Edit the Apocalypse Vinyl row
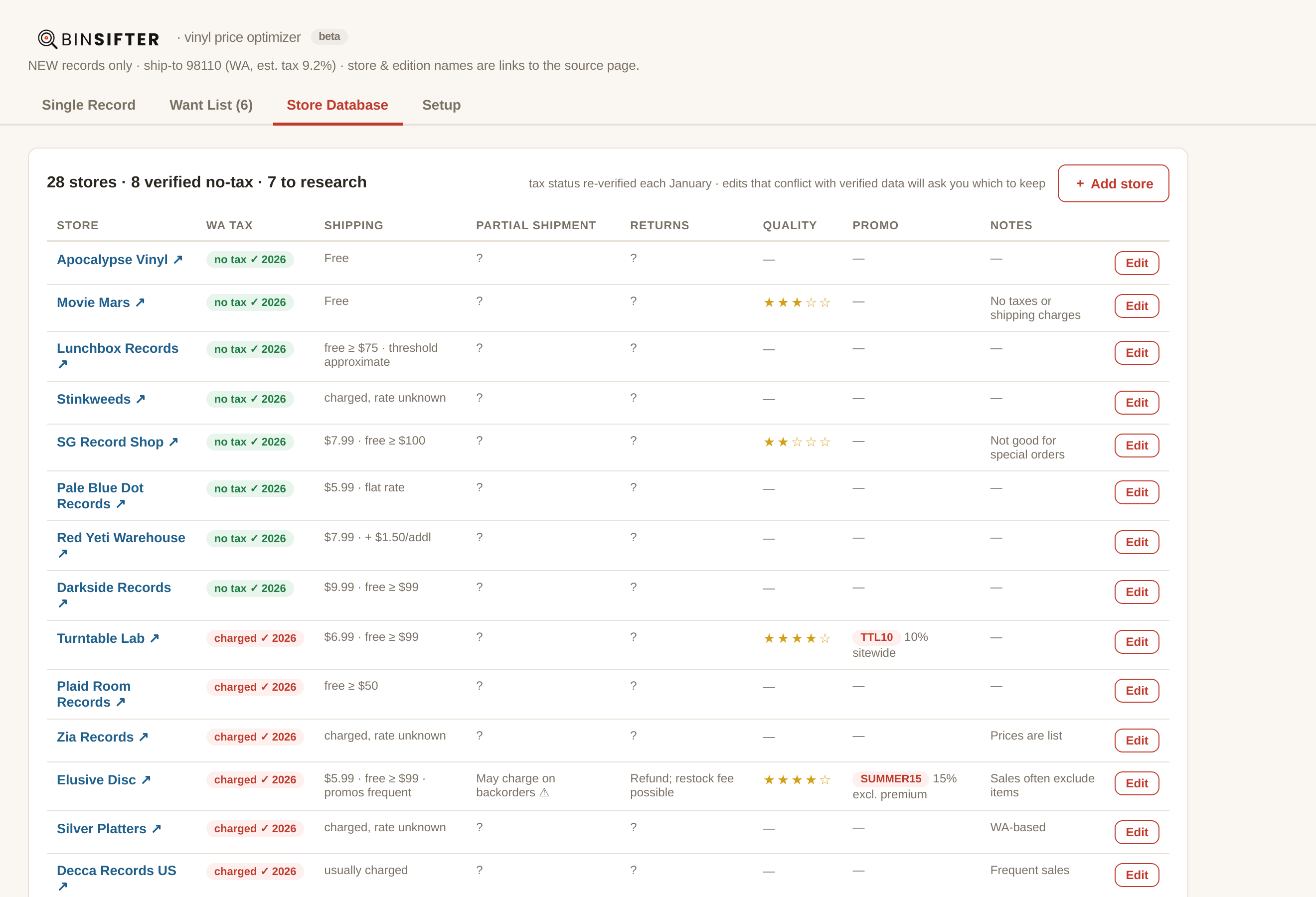1316x897 pixels. (1137, 263)
